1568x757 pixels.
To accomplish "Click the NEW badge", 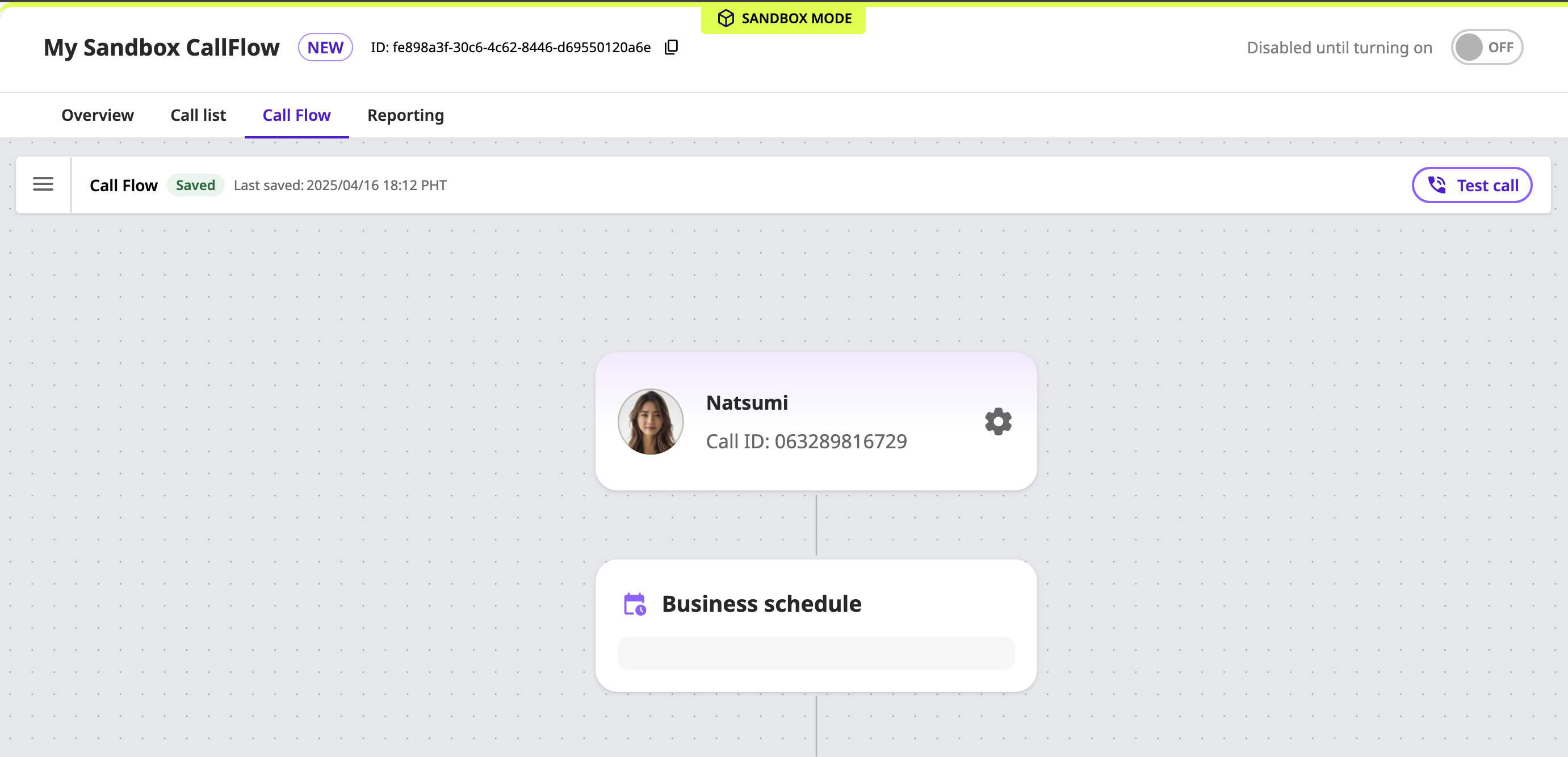I will coord(325,48).
